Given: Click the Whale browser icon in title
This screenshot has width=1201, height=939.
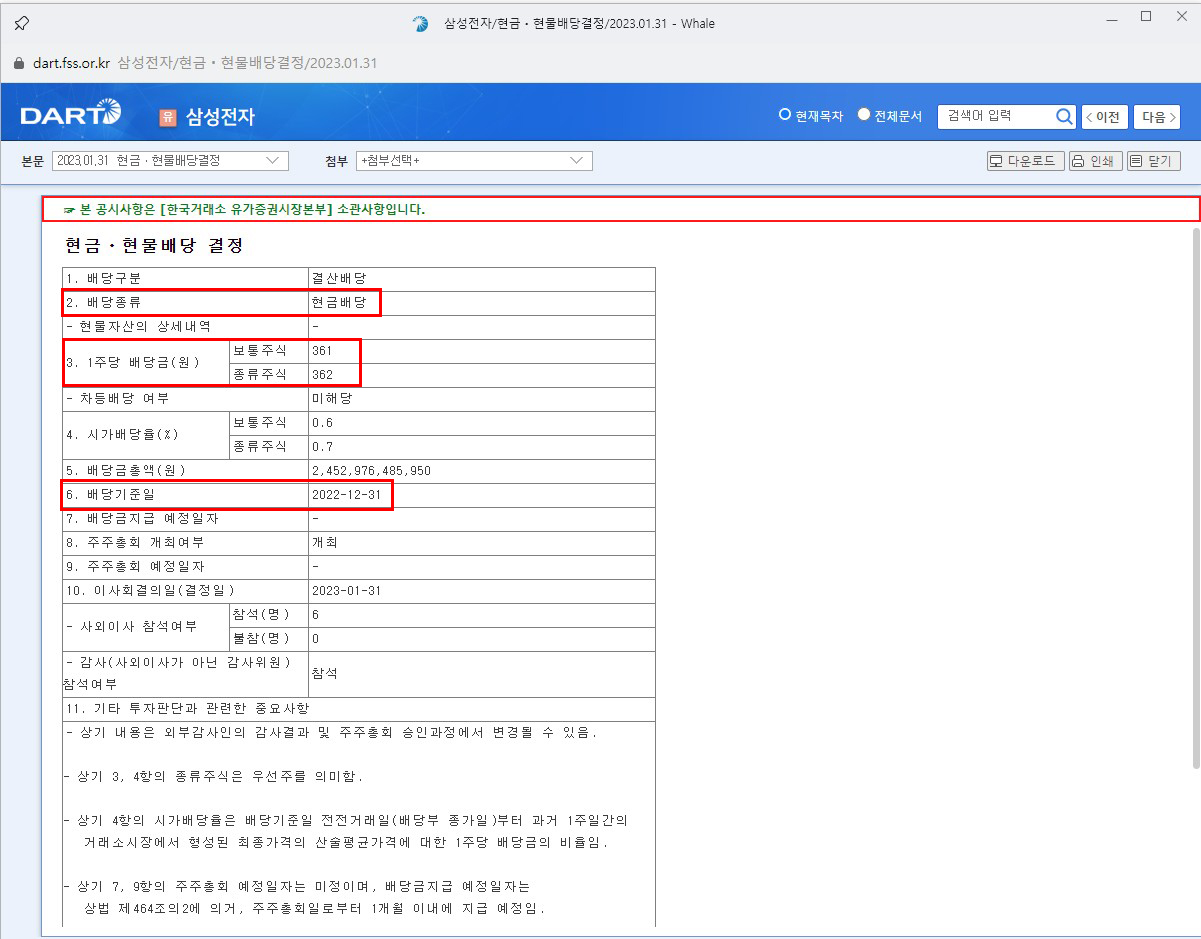Looking at the screenshot, I should pos(420,23).
